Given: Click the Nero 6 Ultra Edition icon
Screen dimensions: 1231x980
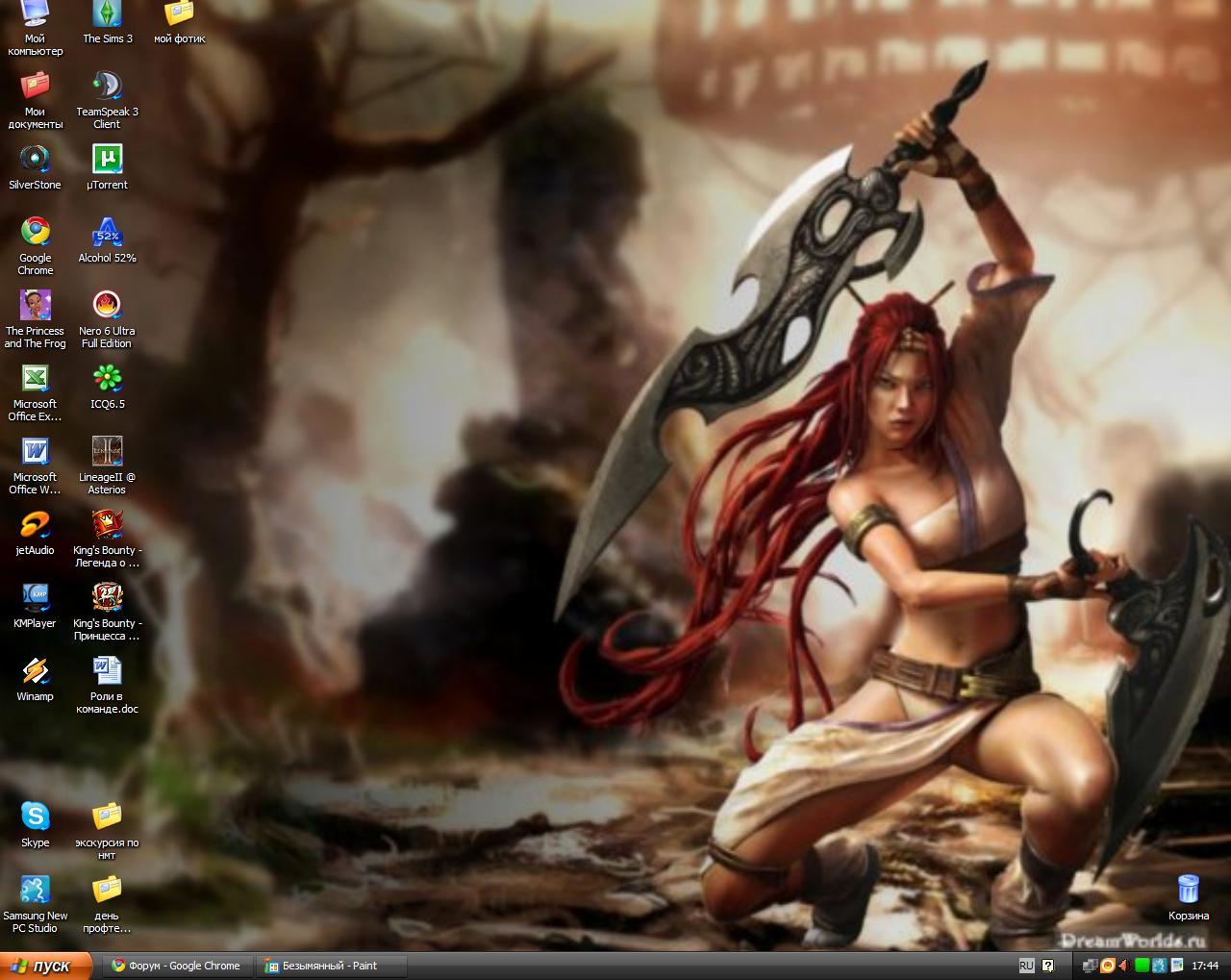Looking at the screenshot, I should [107, 306].
